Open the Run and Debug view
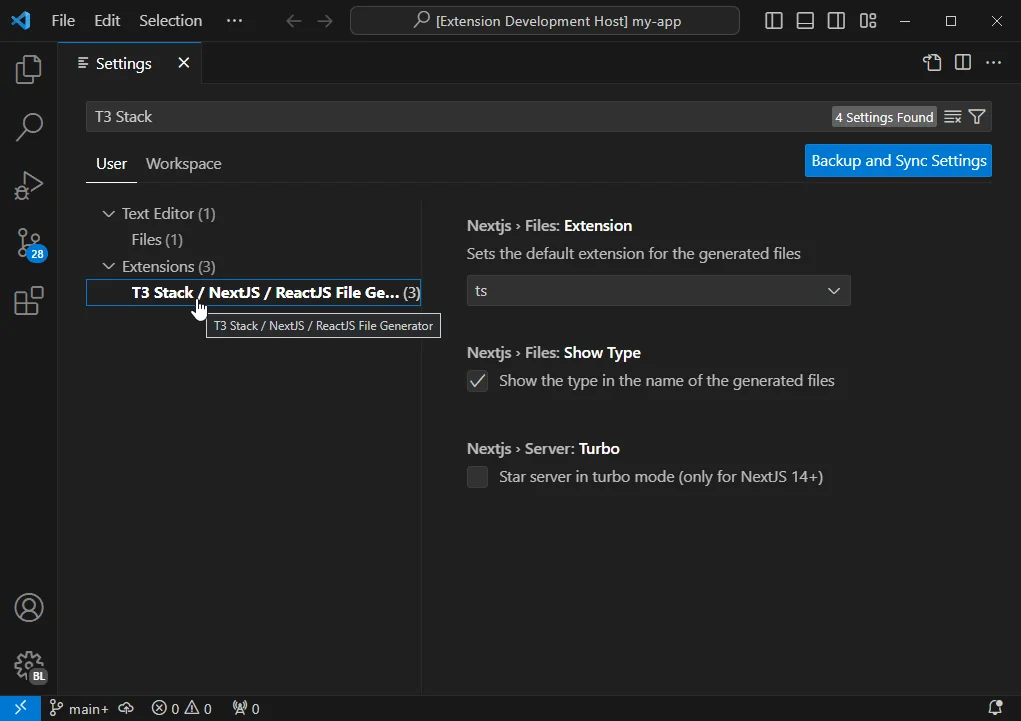1021x721 pixels. [x=29, y=185]
